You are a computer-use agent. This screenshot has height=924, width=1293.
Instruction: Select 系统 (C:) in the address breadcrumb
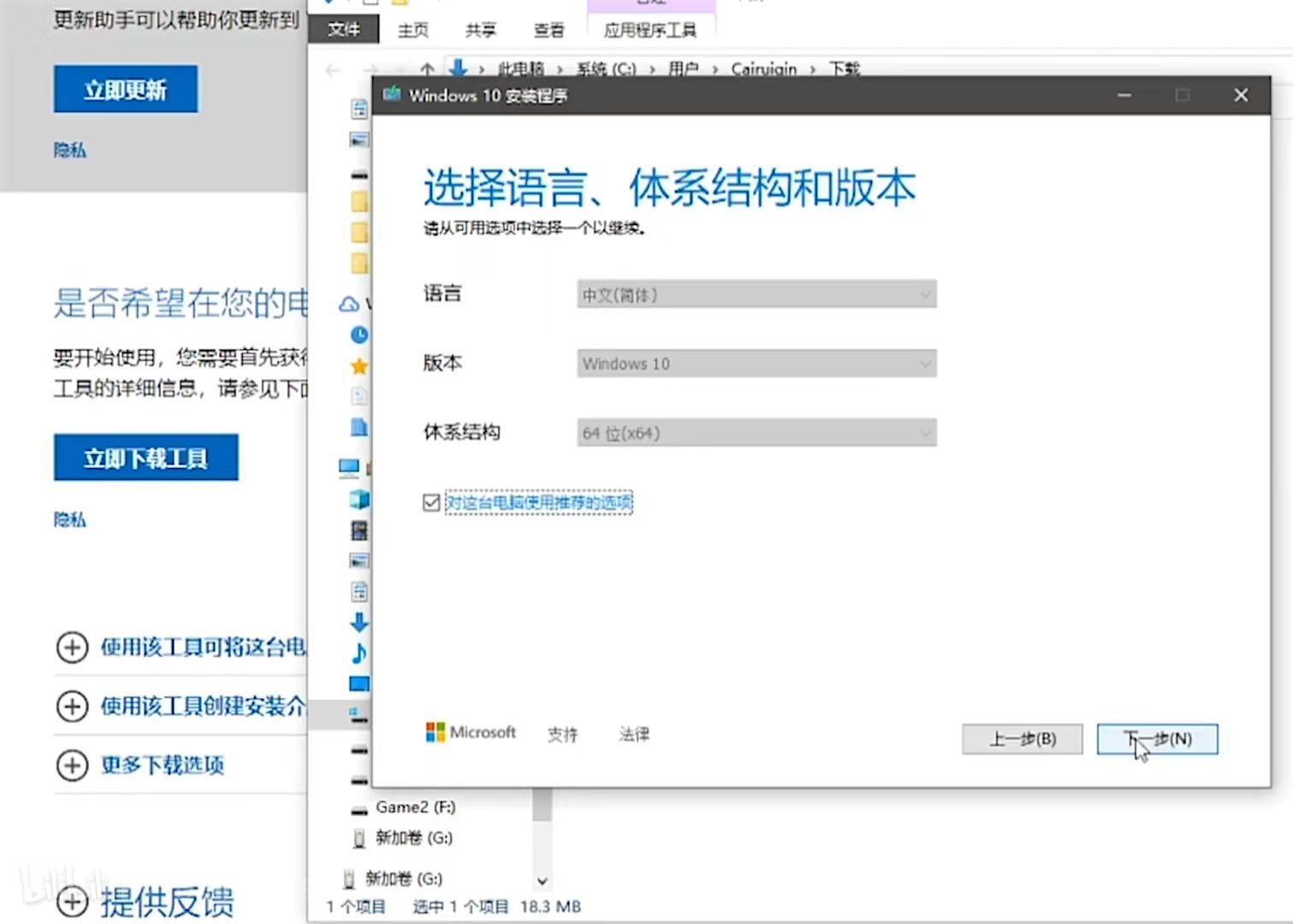point(606,68)
